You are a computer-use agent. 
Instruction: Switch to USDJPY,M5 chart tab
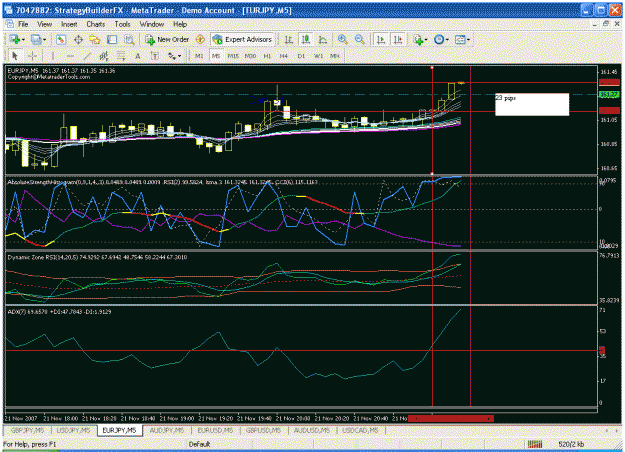click(73, 430)
